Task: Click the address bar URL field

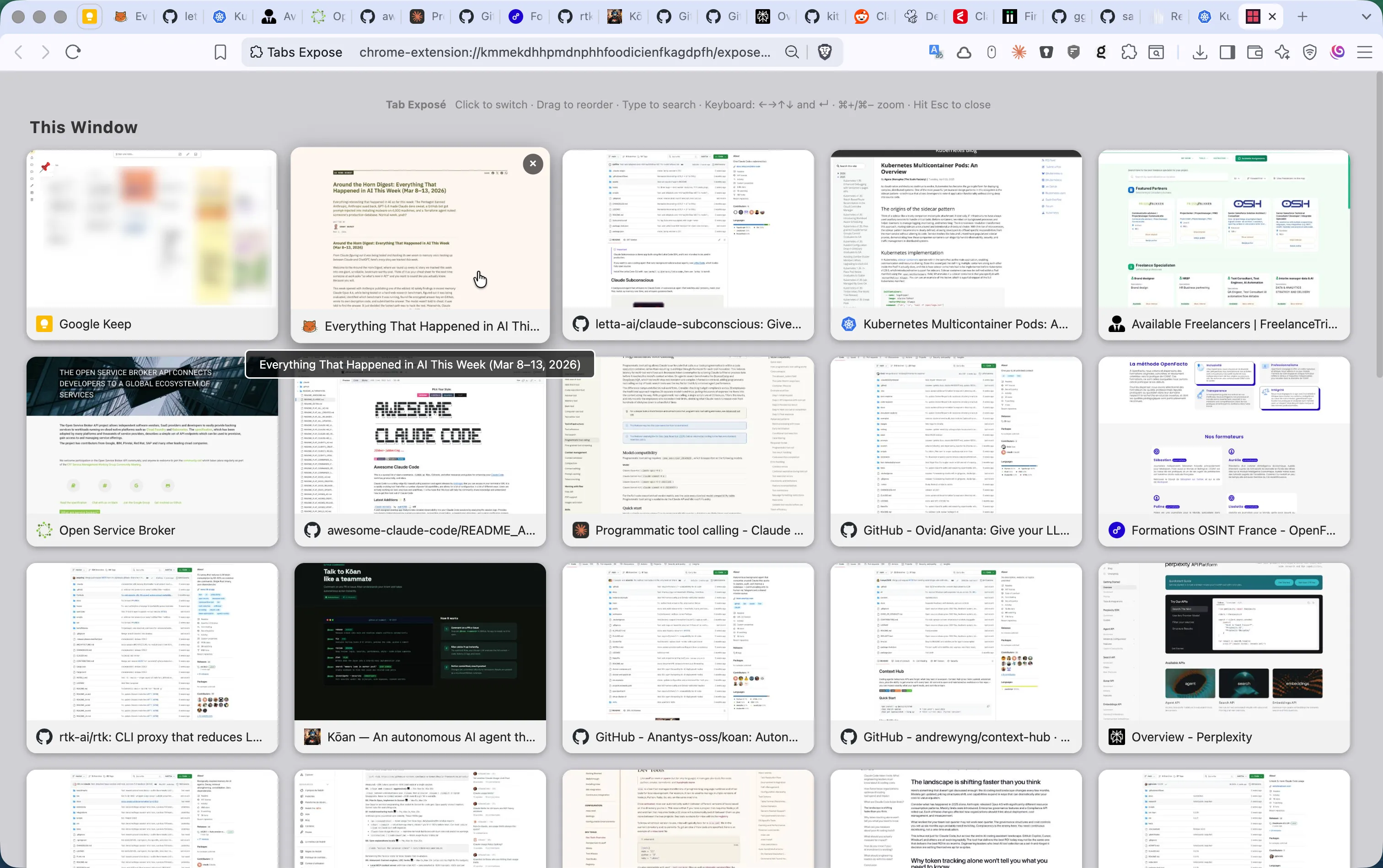Action: [x=565, y=52]
